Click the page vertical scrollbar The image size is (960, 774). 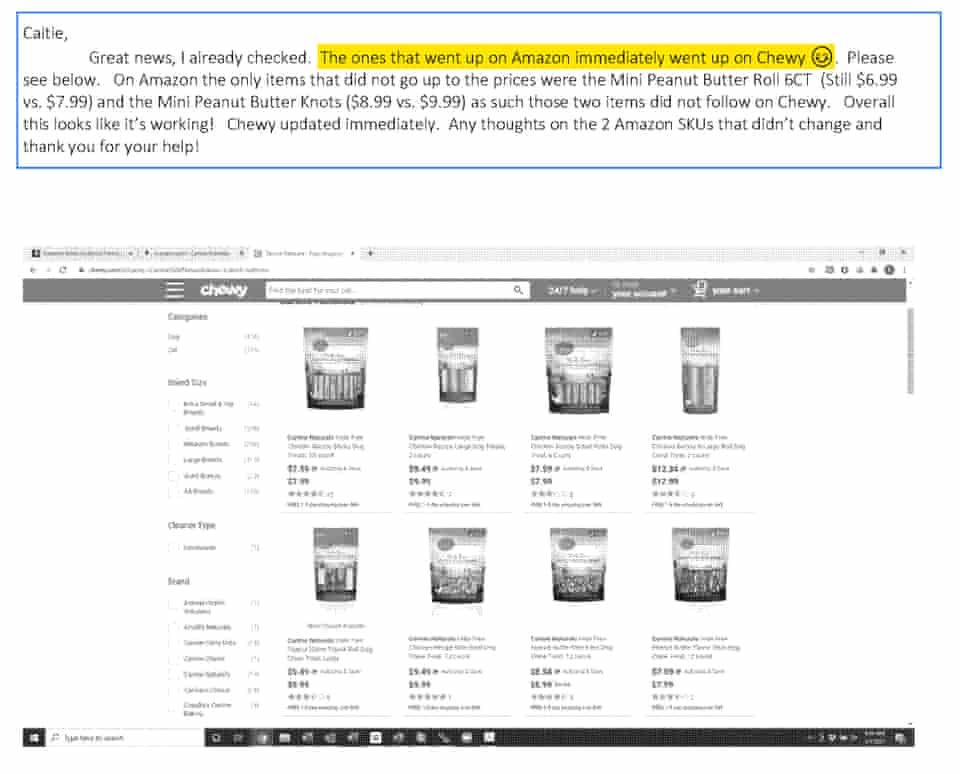pos(910,351)
